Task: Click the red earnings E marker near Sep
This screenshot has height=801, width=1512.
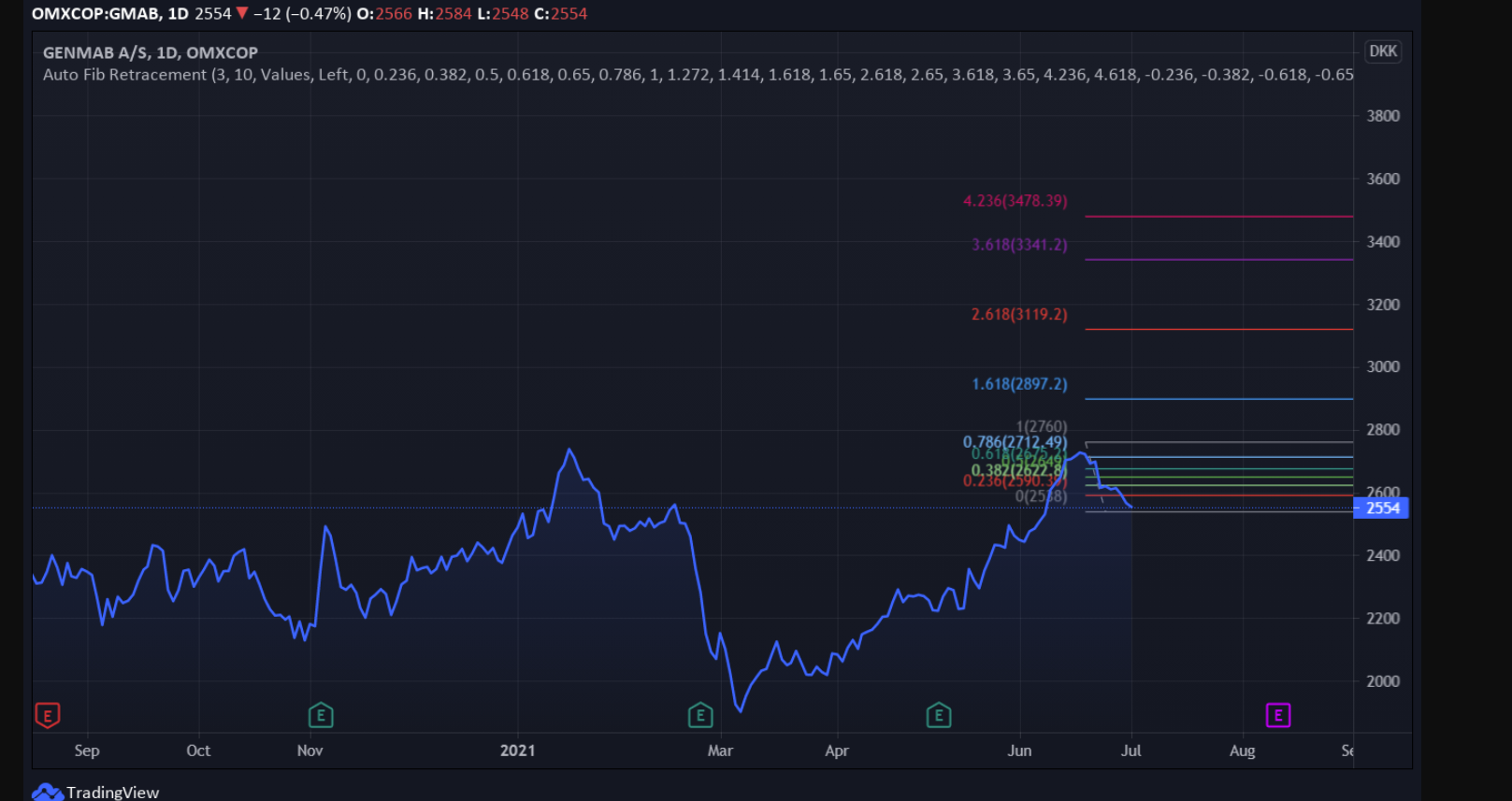Action: coord(47,716)
